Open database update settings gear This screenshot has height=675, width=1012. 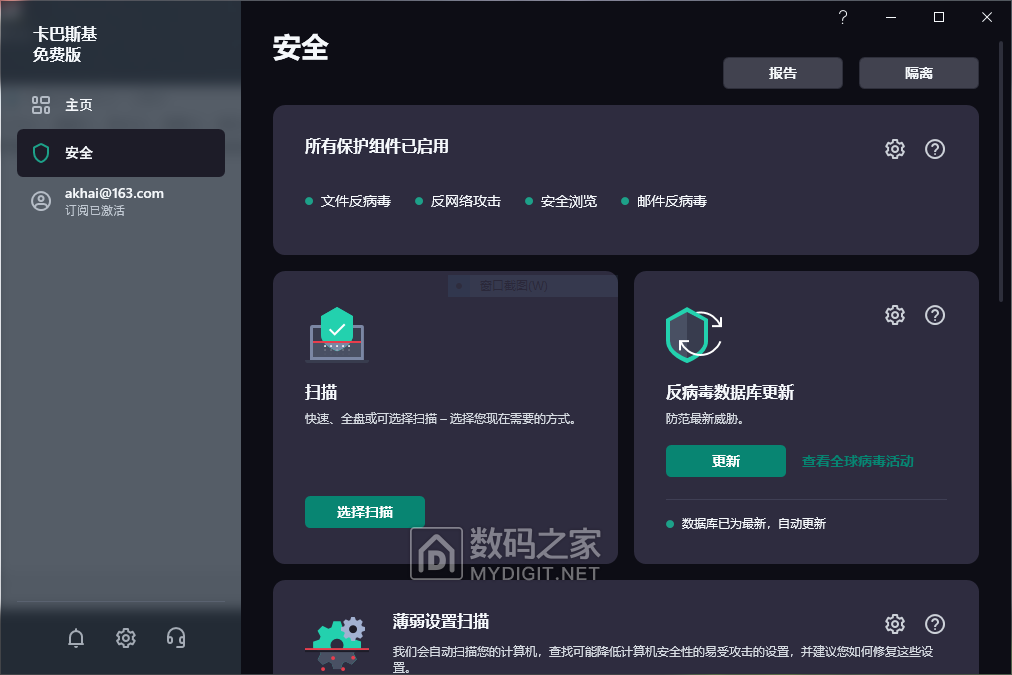[895, 315]
